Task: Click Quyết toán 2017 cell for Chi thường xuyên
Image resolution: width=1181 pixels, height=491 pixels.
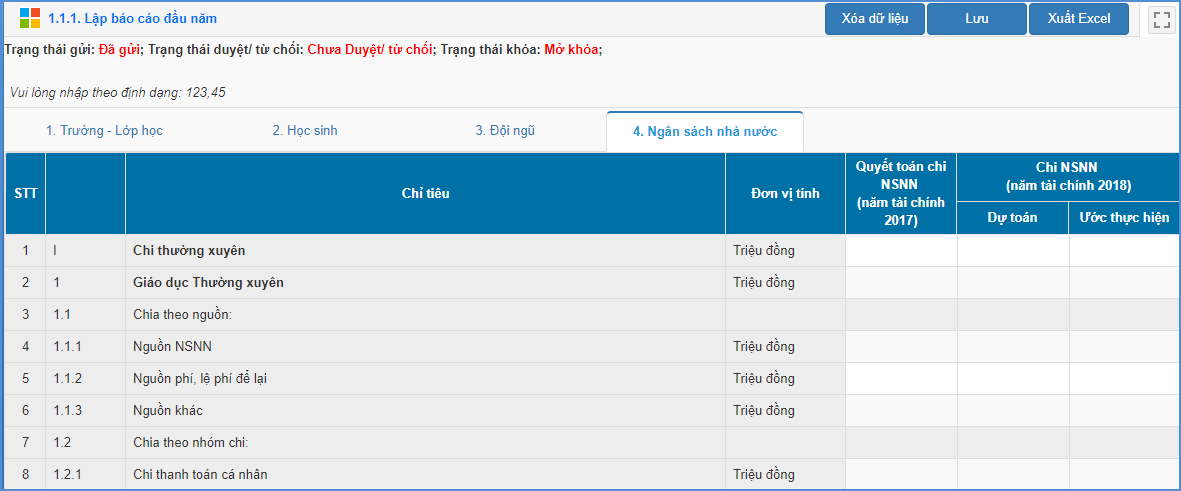Action: [x=901, y=251]
